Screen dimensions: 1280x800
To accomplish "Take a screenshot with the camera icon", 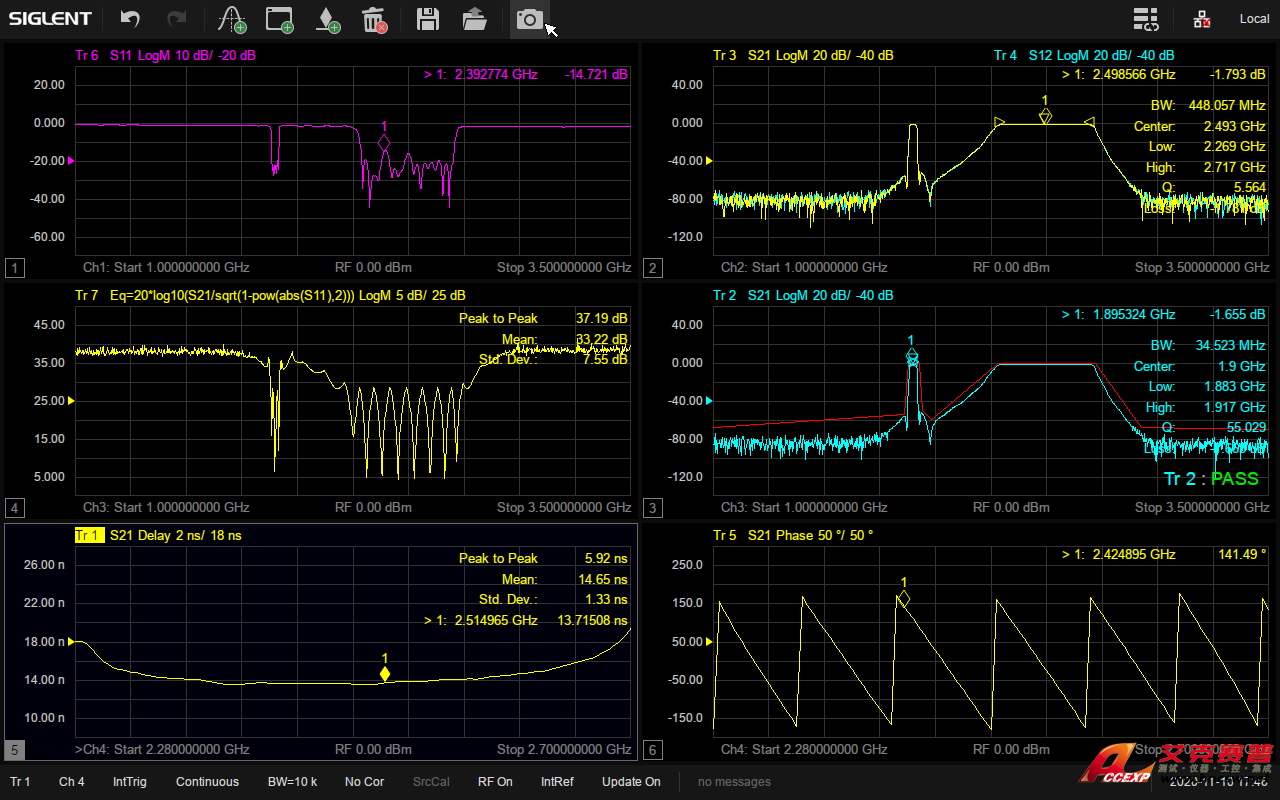I will (529, 19).
